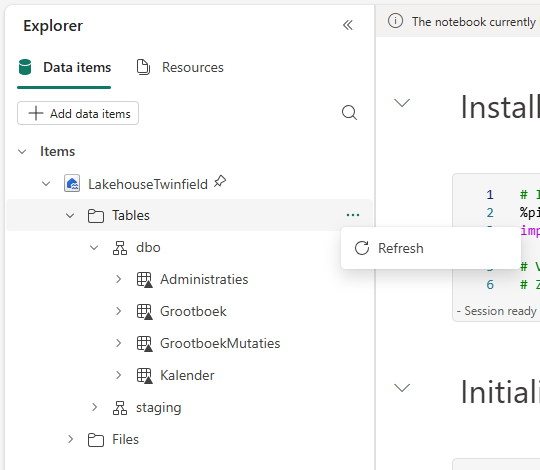Click the Administraties delta table icon
540x470 pixels.
[145, 280]
